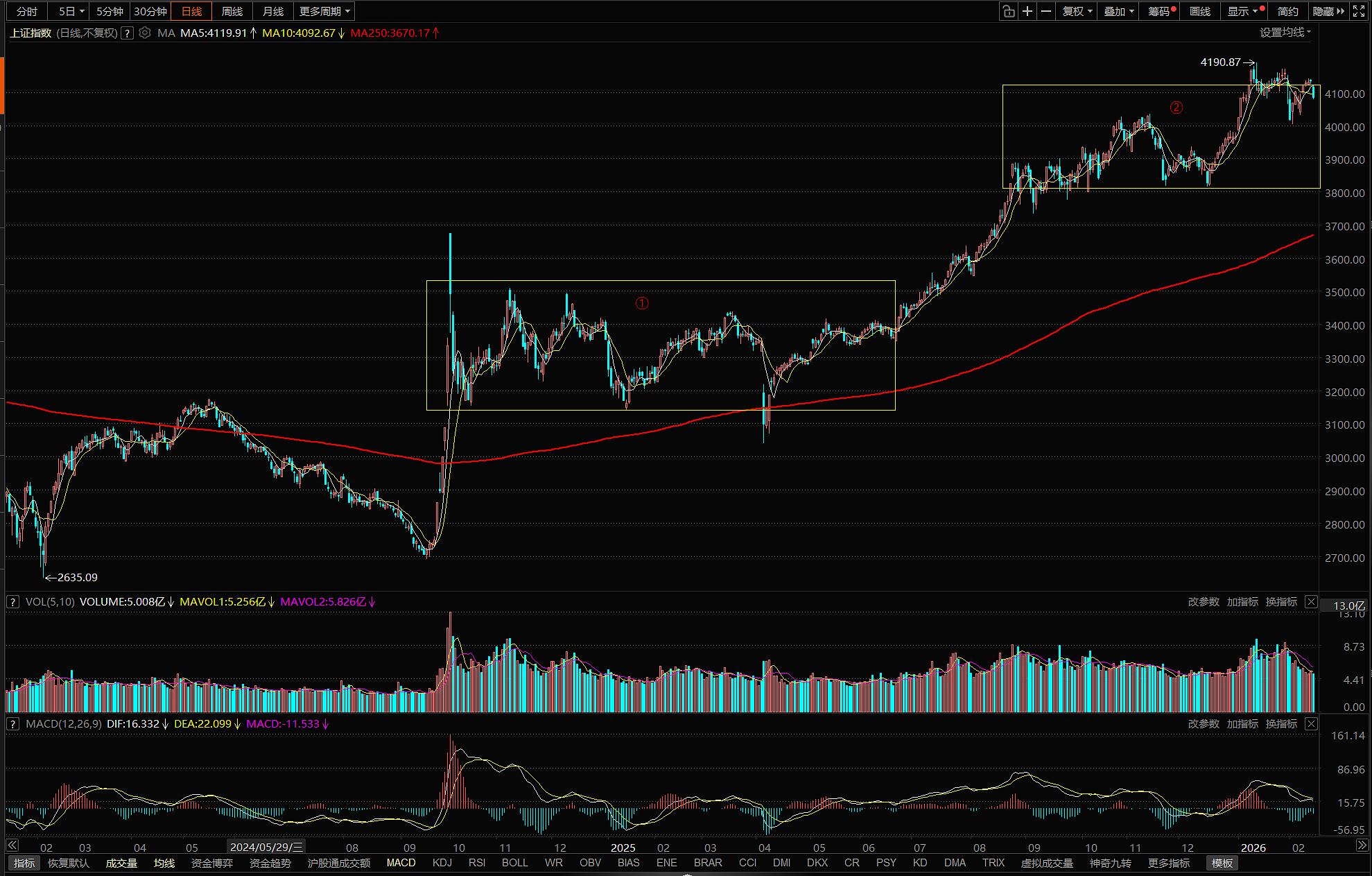1372x876 pixels.
Task: Zoom in chart with the plus icon
Action: [1027, 11]
